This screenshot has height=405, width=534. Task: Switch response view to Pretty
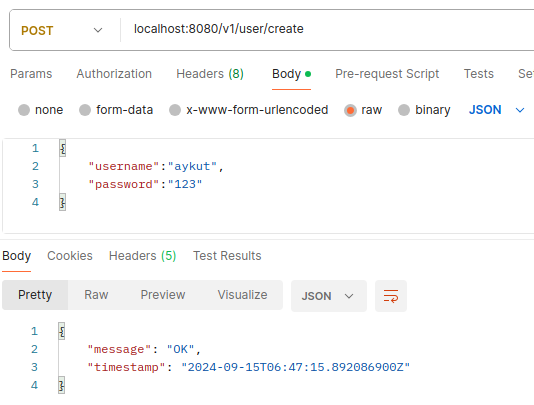click(x=35, y=295)
